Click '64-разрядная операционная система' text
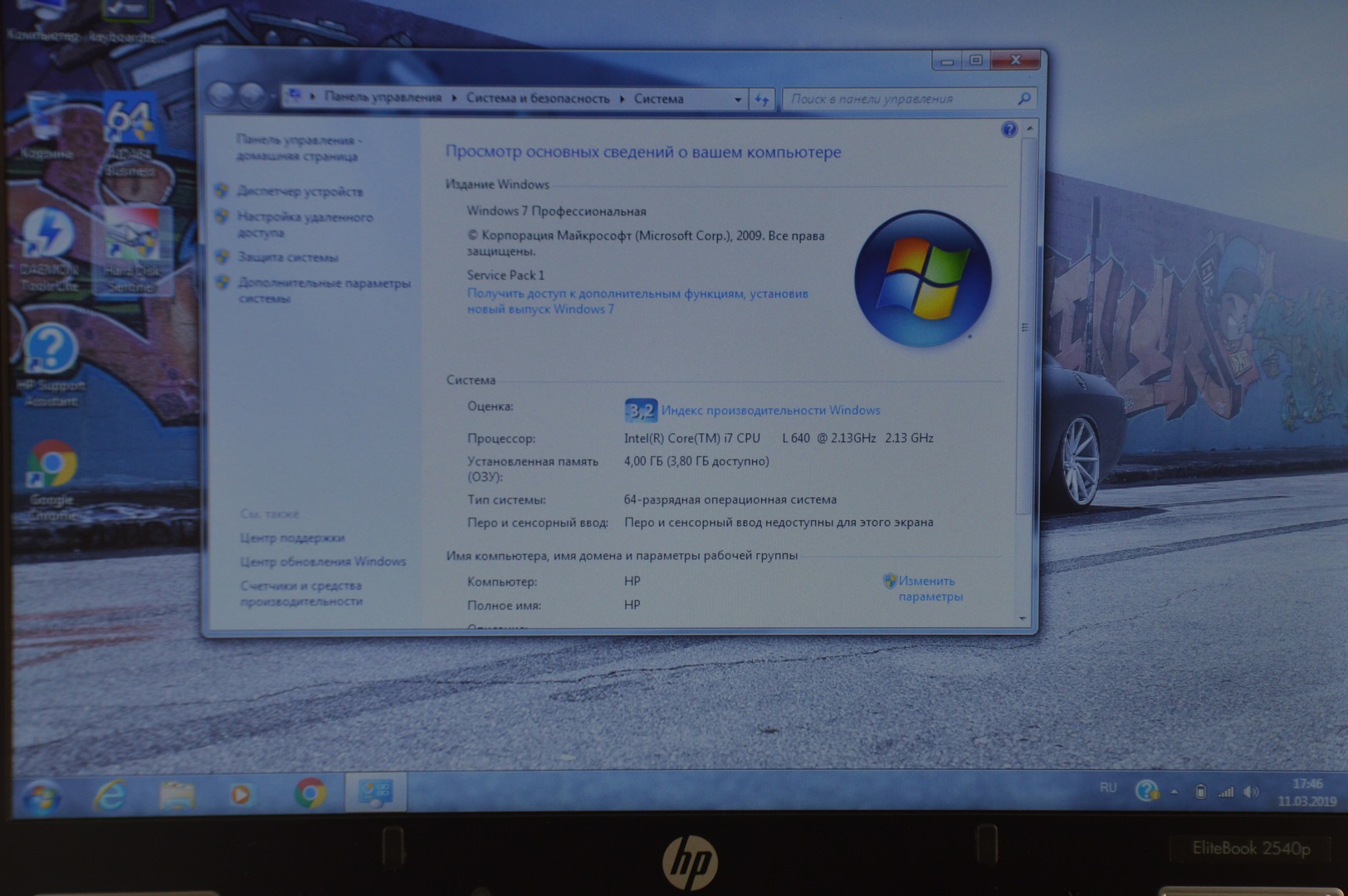The width and height of the screenshot is (1348, 896). tap(730, 499)
